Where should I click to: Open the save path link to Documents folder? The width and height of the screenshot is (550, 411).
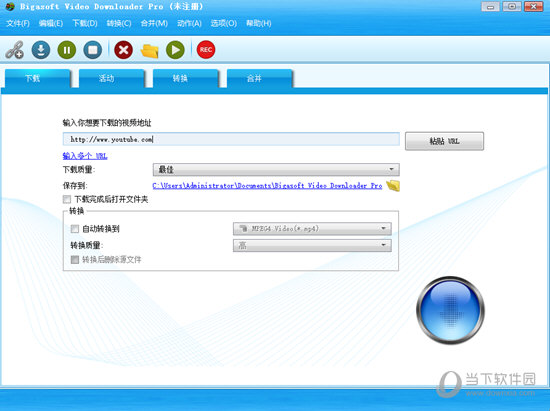coord(267,186)
